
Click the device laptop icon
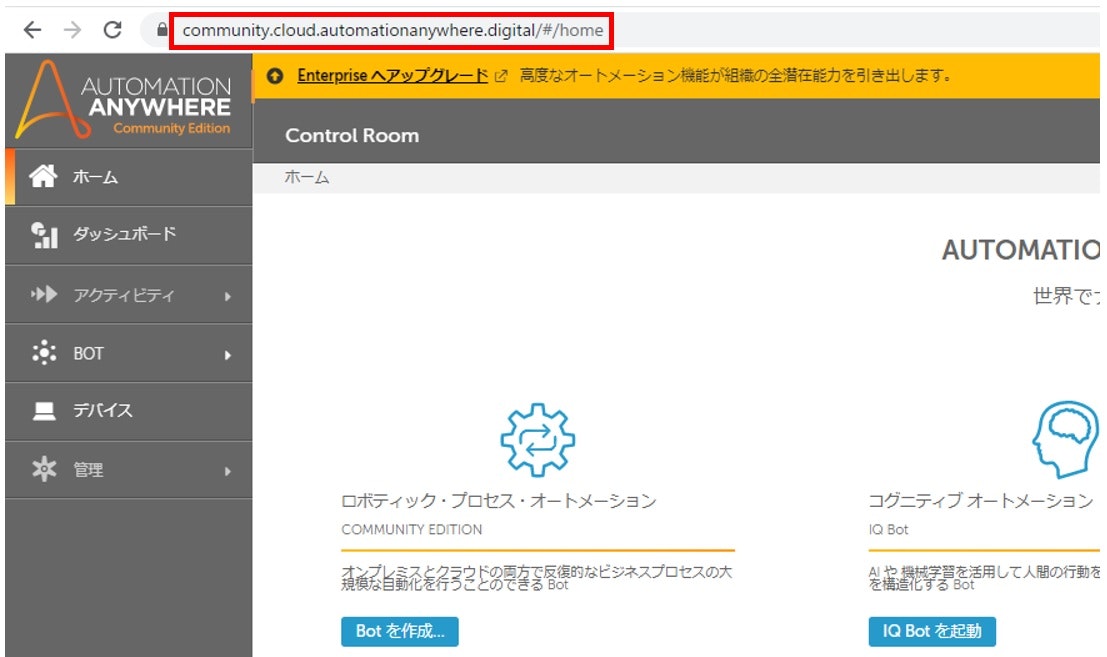(44, 411)
